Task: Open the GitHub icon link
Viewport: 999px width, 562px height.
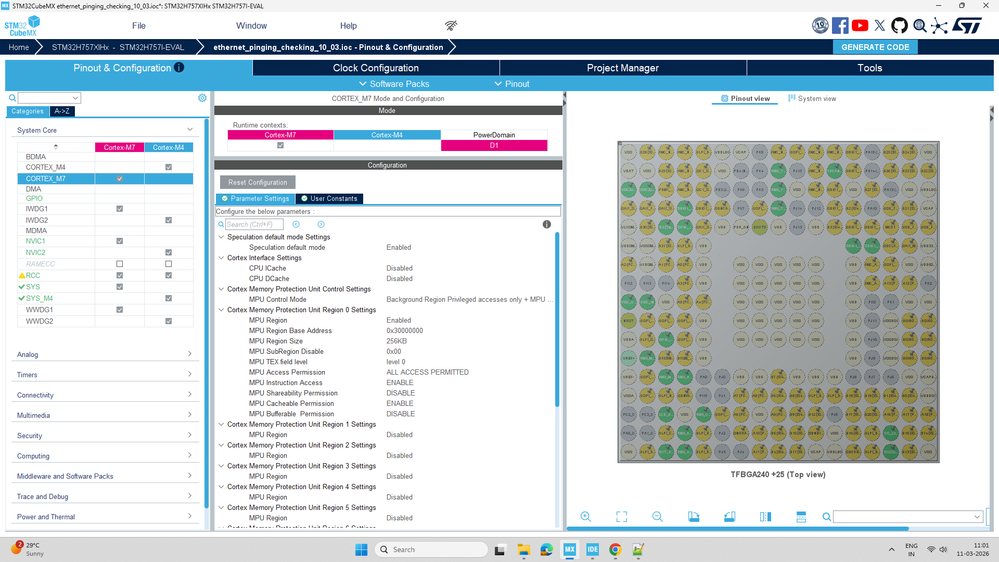Action: click(x=899, y=25)
